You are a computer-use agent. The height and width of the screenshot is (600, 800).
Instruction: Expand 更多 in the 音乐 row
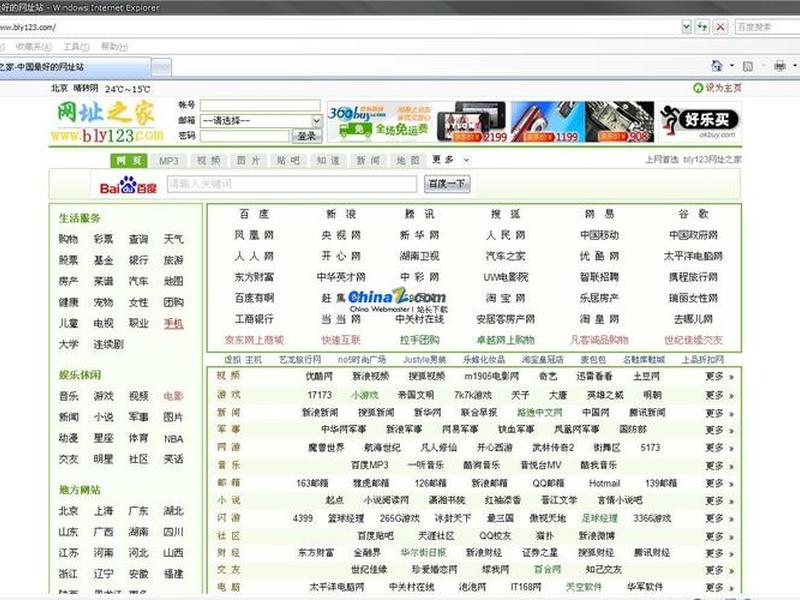[x=719, y=466]
